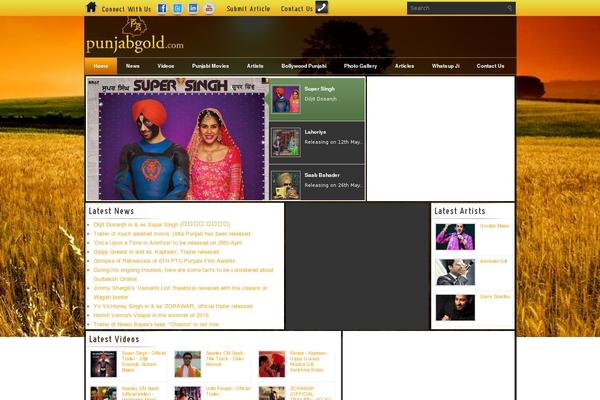600x400 pixels.
Task: Open the Facebook social icon
Action: (x=162, y=8)
